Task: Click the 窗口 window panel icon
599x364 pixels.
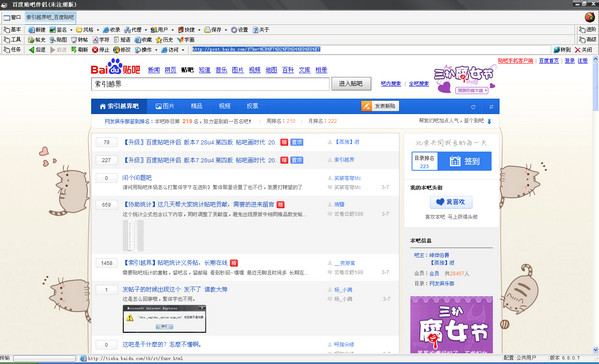Action: click(x=12, y=17)
